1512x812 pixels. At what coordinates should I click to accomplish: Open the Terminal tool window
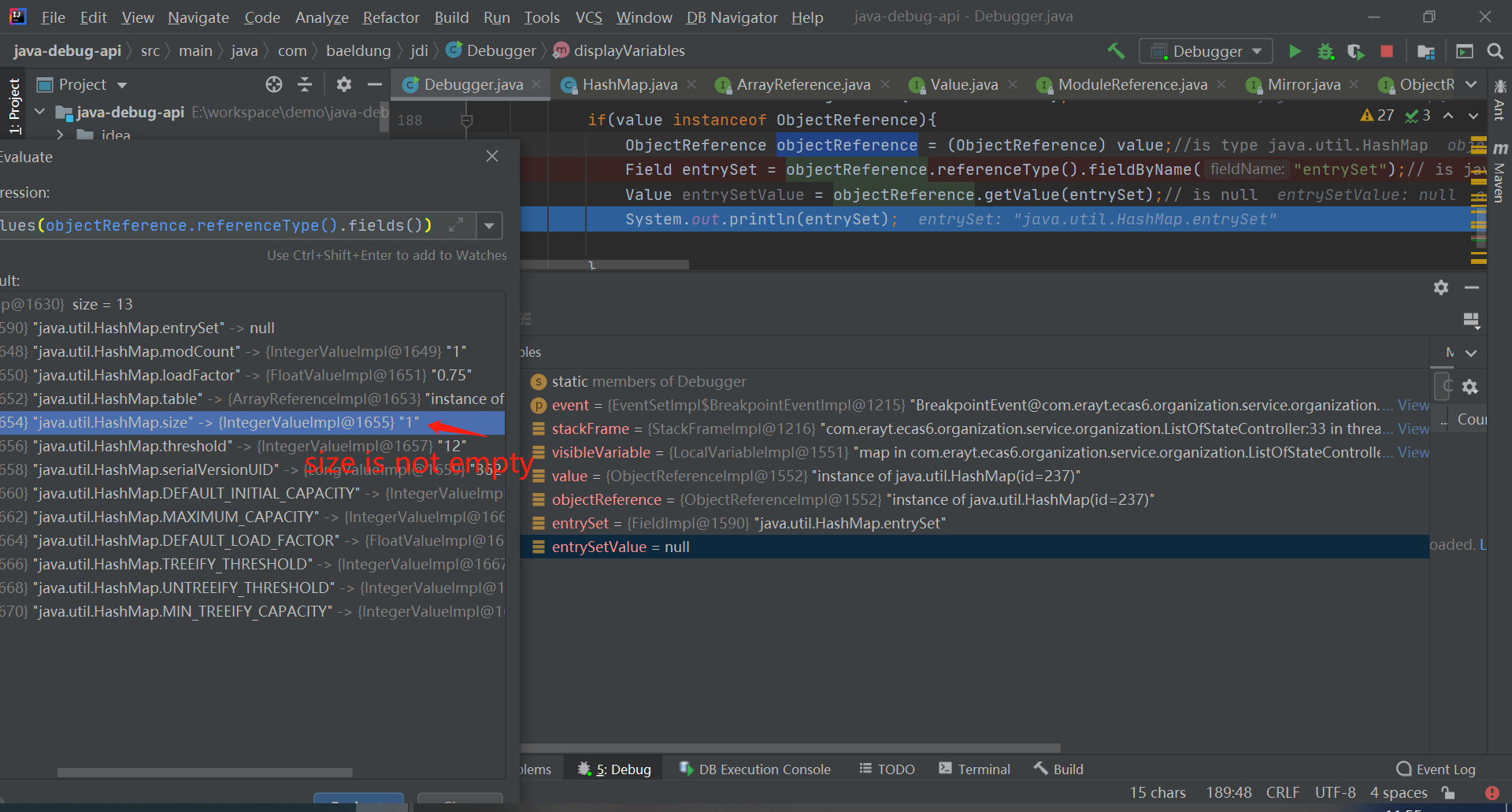coord(974,769)
